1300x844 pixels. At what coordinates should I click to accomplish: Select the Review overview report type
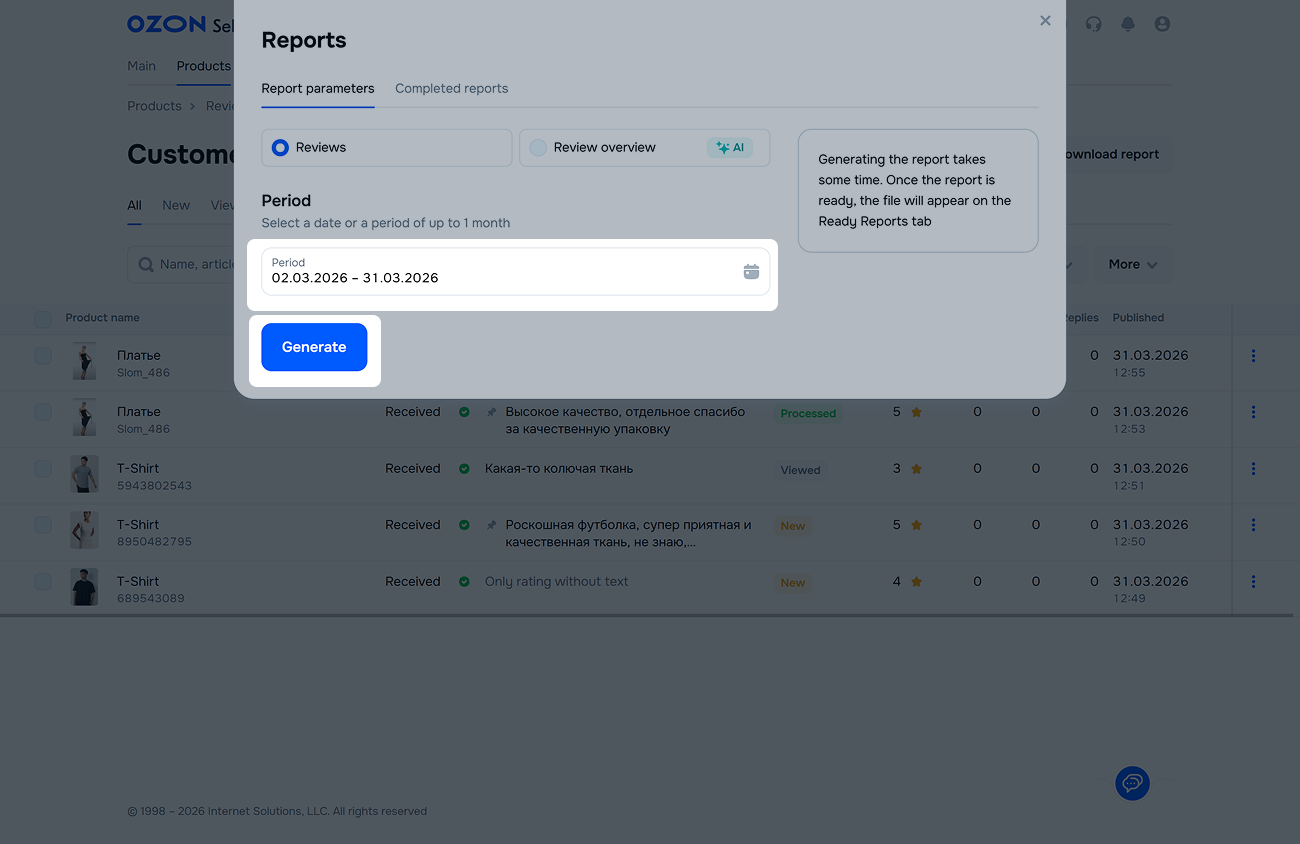point(539,148)
